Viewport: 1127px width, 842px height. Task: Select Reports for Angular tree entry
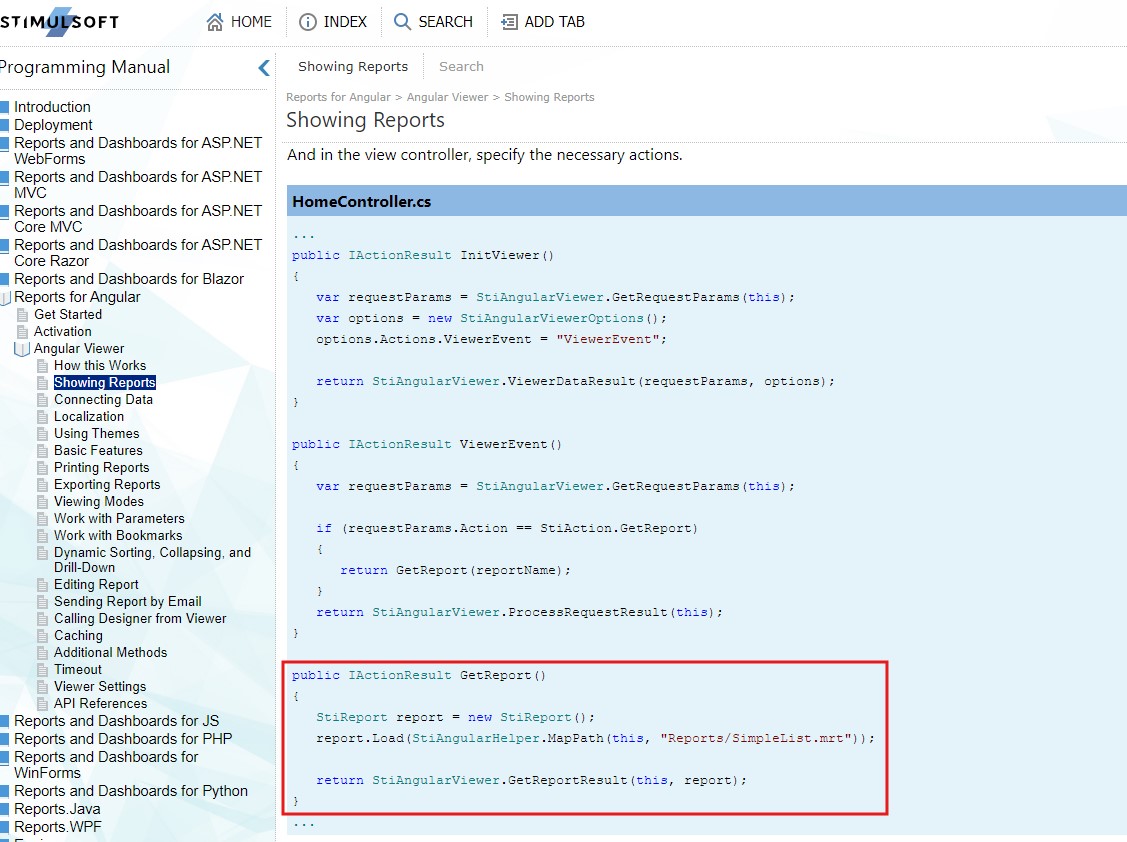[x=77, y=297]
